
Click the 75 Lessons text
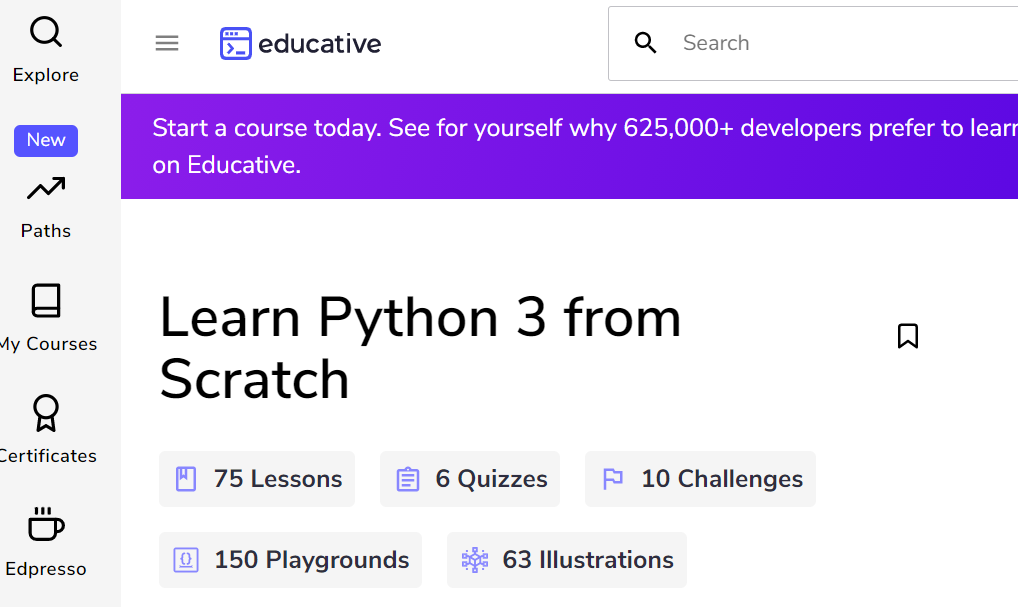click(278, 479)
